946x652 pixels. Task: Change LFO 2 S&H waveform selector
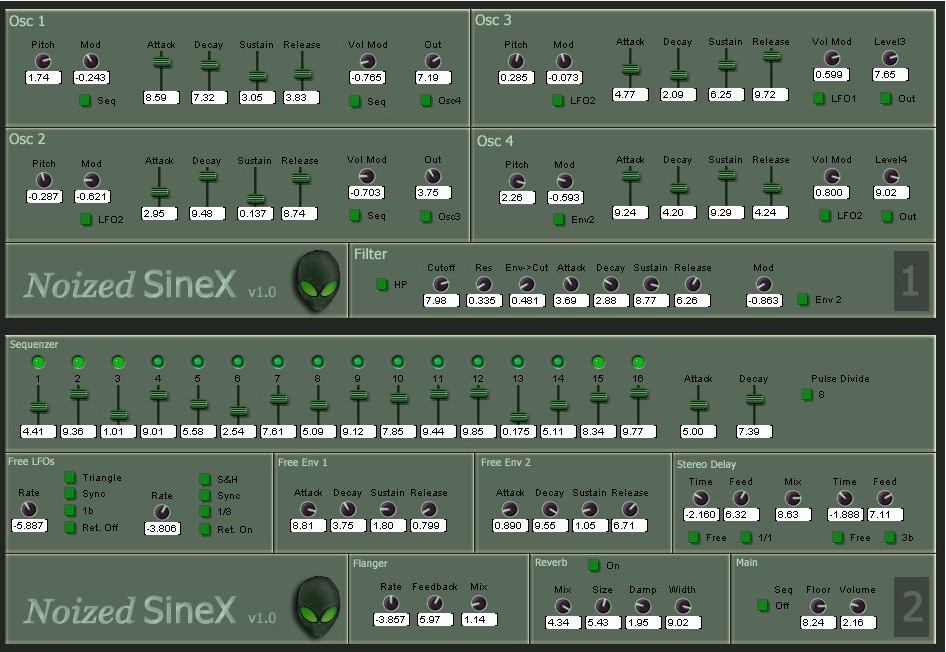pos(205,479)
